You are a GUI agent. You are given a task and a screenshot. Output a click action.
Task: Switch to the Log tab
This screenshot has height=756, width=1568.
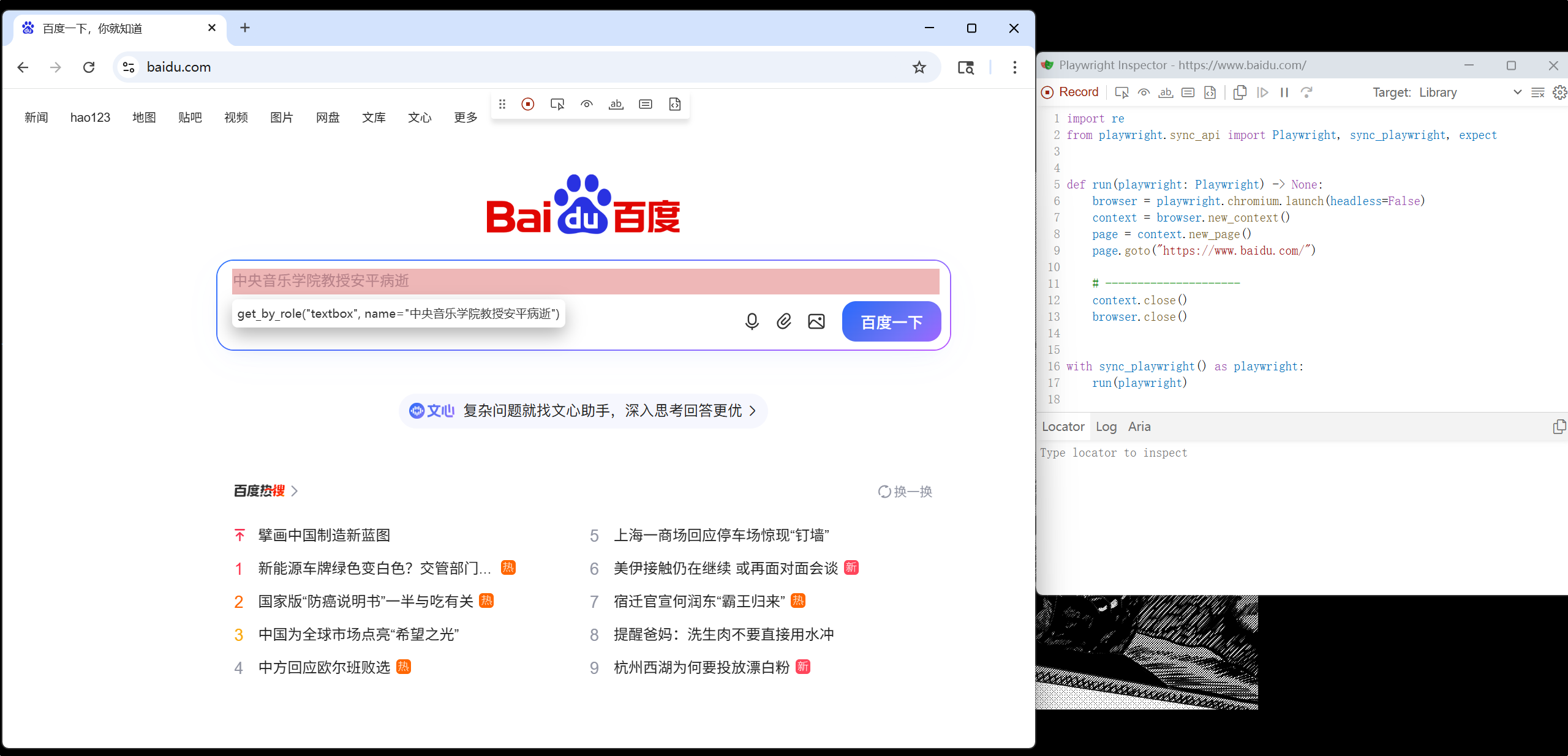1106,427
